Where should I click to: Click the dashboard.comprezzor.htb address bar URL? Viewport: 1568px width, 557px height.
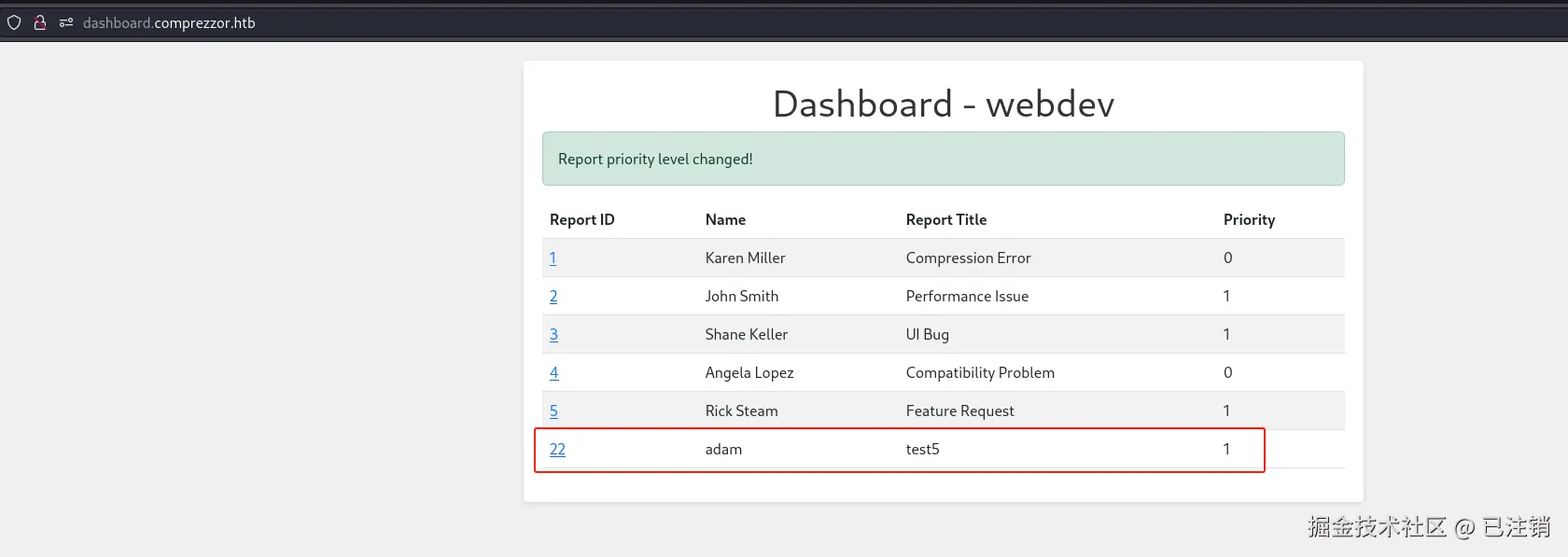[x=169, y=22]
